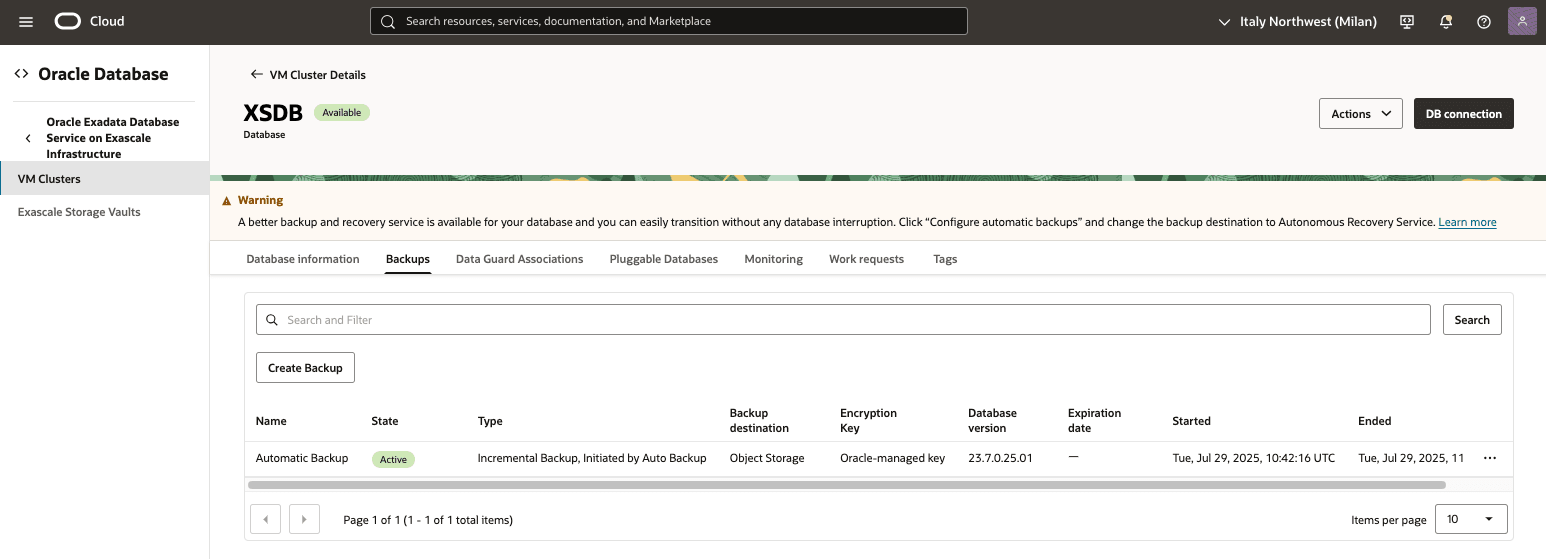1546x559 pixels.
Task: Open Data Guard Associations tab
Action: pyautogui.click(x=519, y=259)
